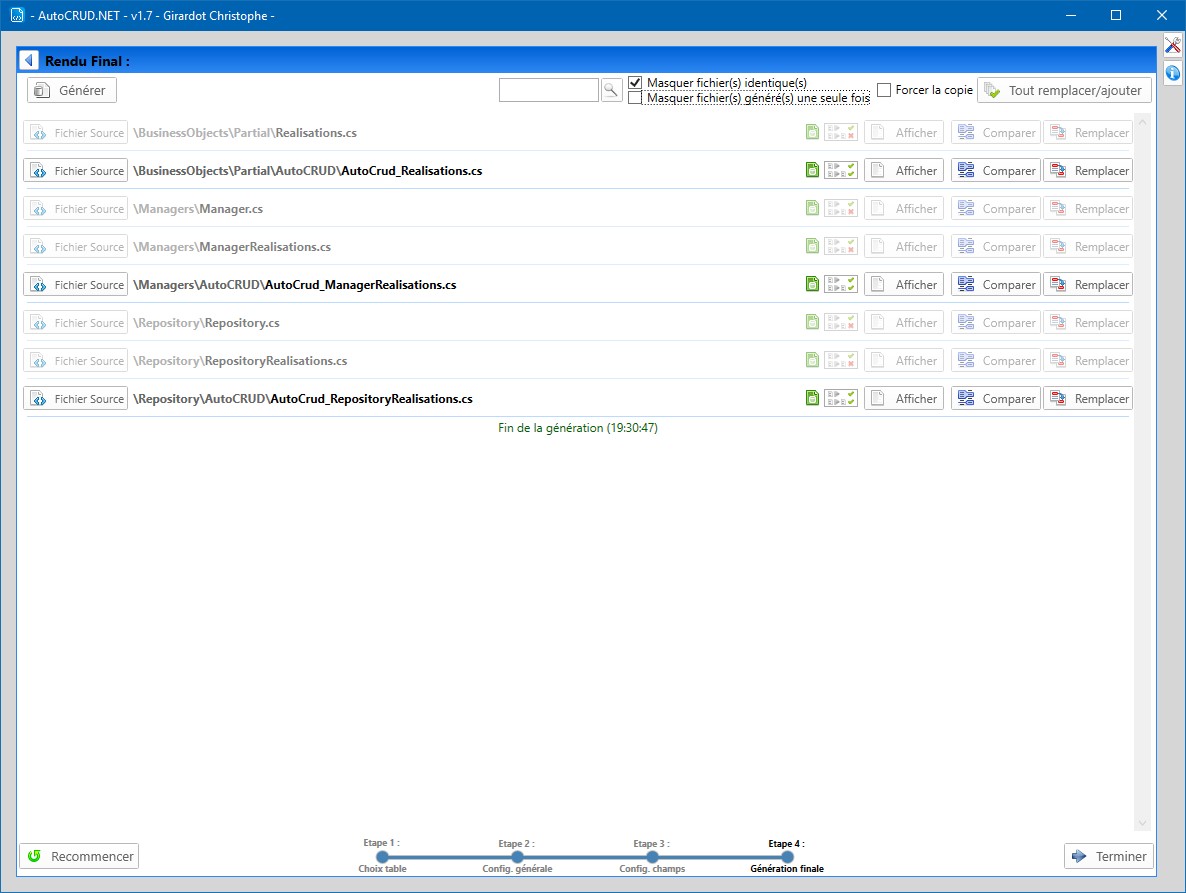Click diff status icon for AutoCrud_RepositoryRealisations.cs

click(841, 398)
